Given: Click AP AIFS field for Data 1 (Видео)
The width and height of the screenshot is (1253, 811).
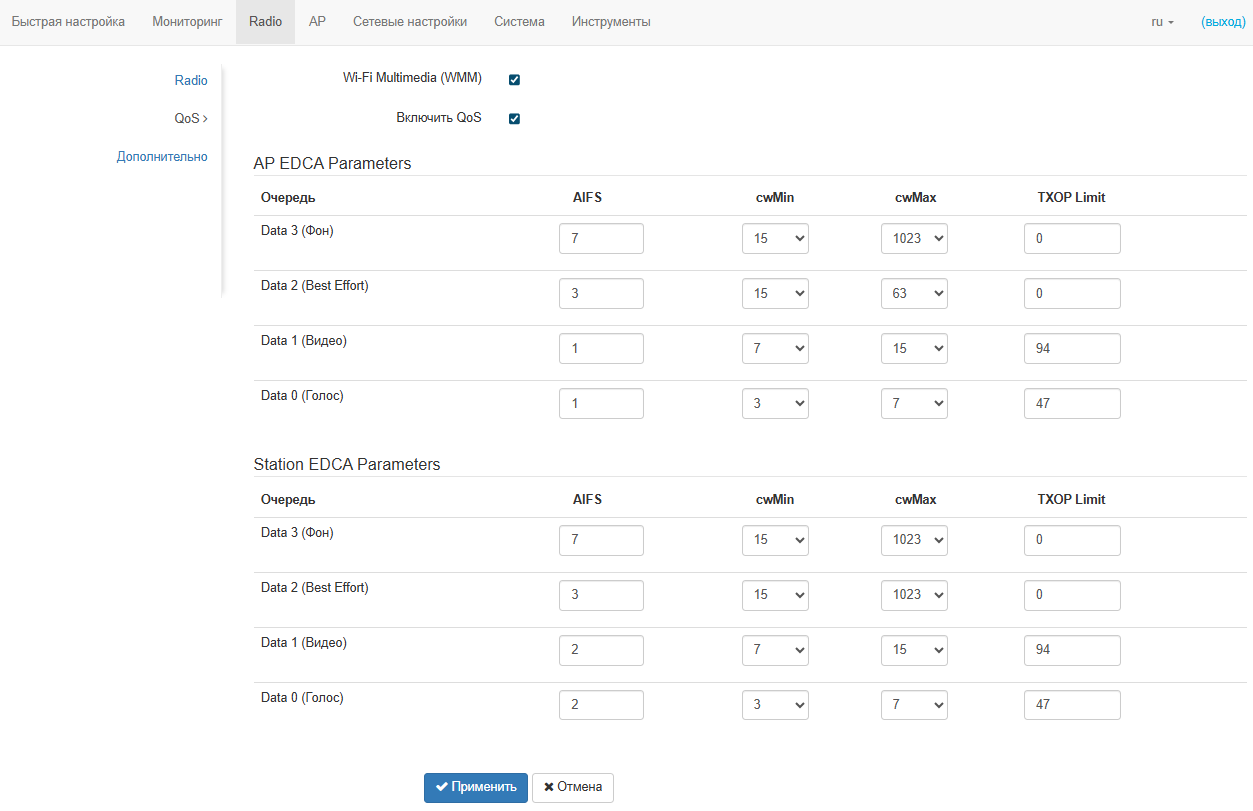Looking at the screenshot, I should coord(601,349).
